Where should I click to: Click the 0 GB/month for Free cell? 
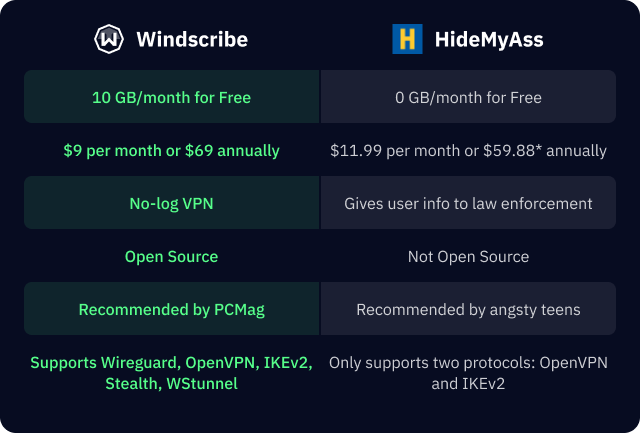[x=468, y=97]
